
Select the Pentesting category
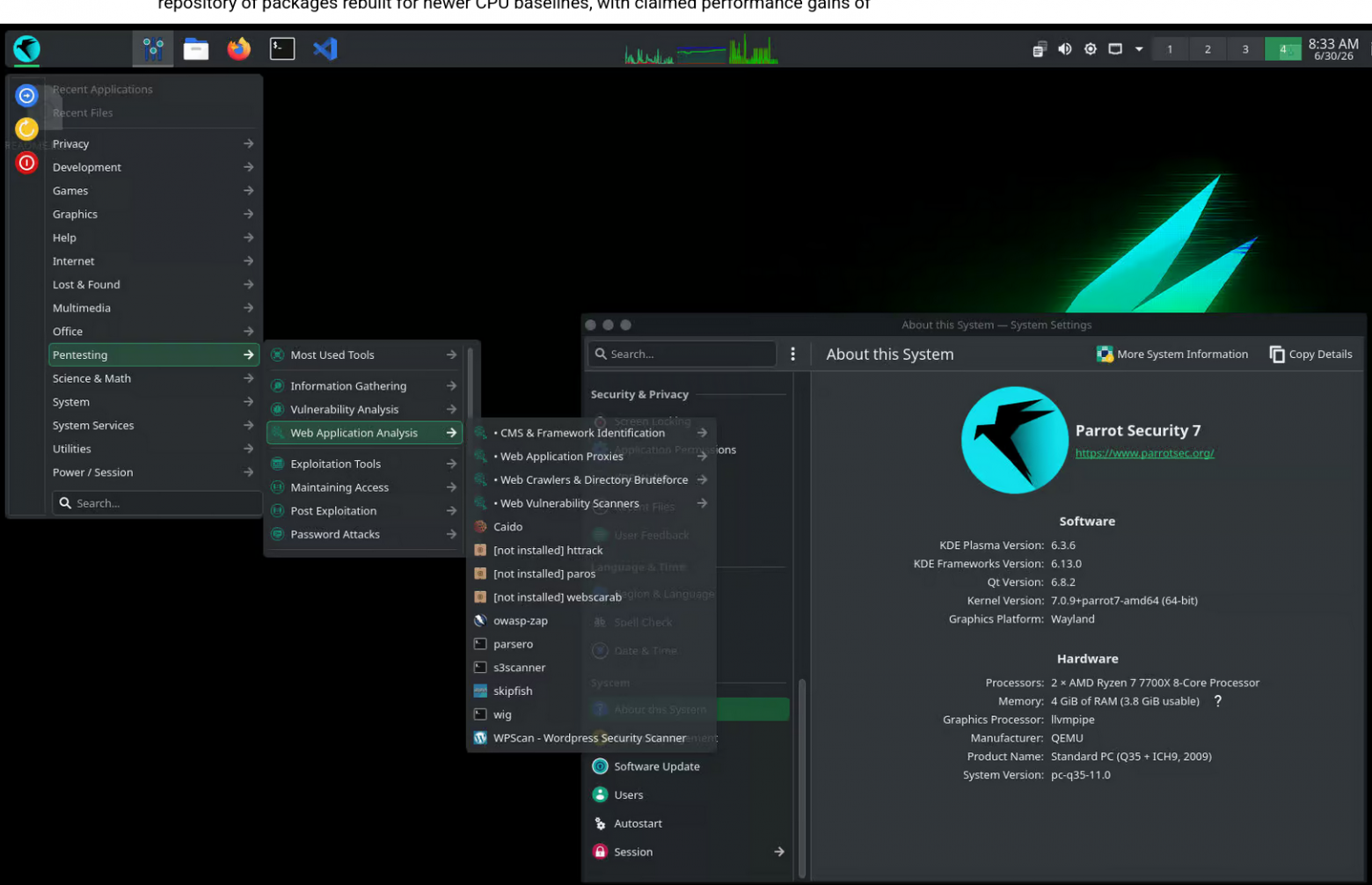[154, 355]
